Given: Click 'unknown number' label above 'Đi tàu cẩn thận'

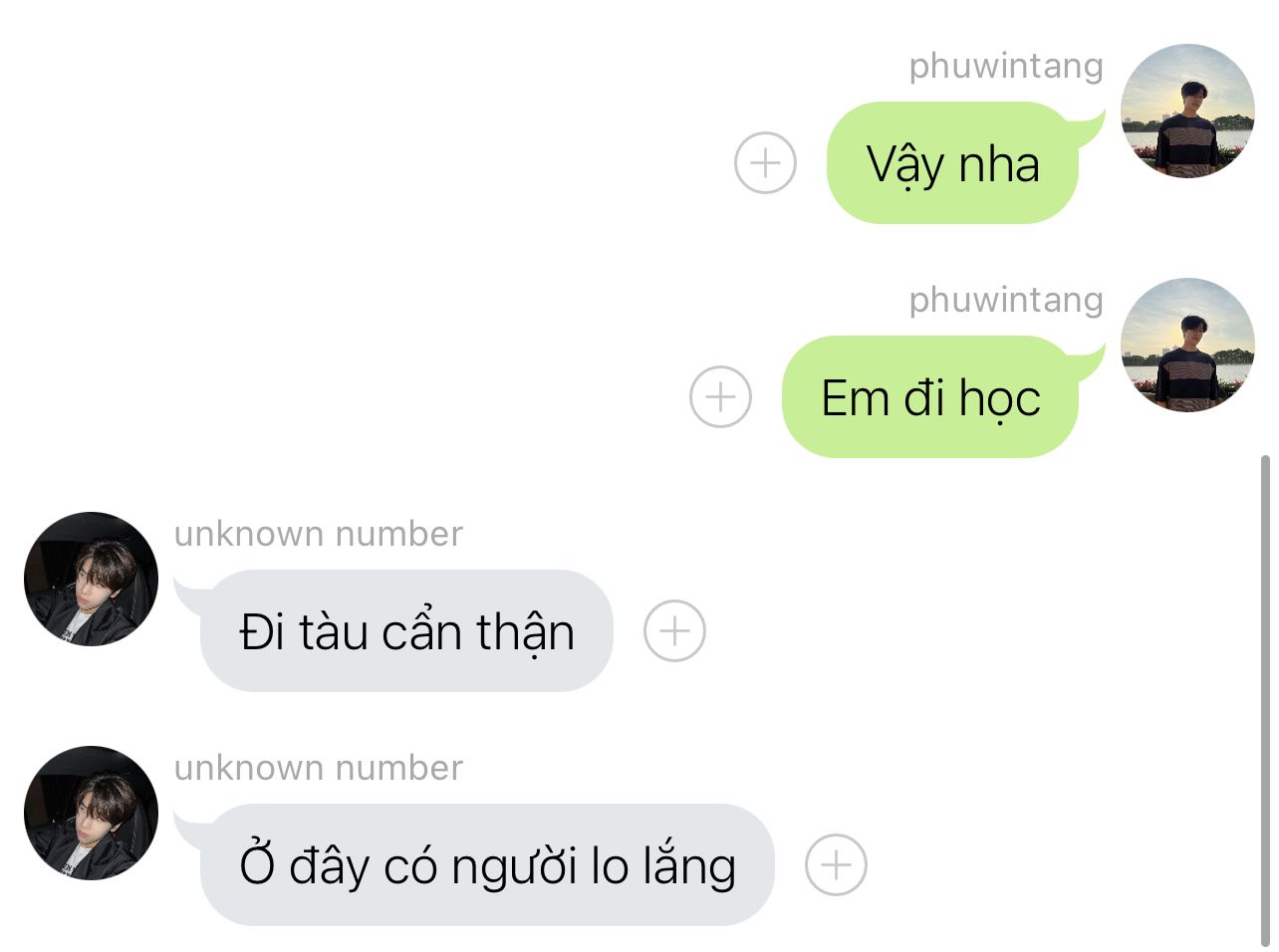Looking at the screenshot, I should pos(319,534).
